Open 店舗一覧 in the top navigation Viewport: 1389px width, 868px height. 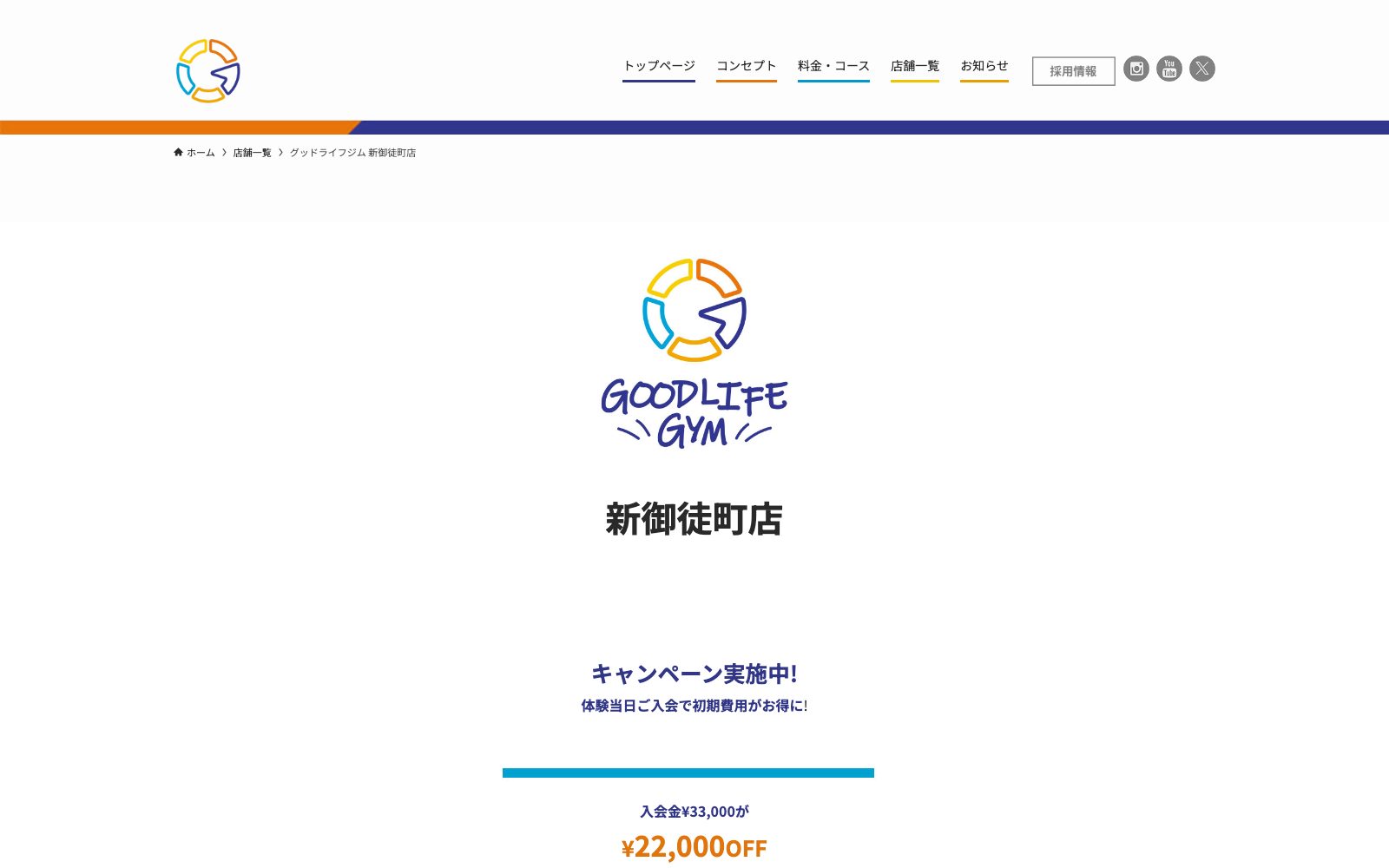point(915,66)
